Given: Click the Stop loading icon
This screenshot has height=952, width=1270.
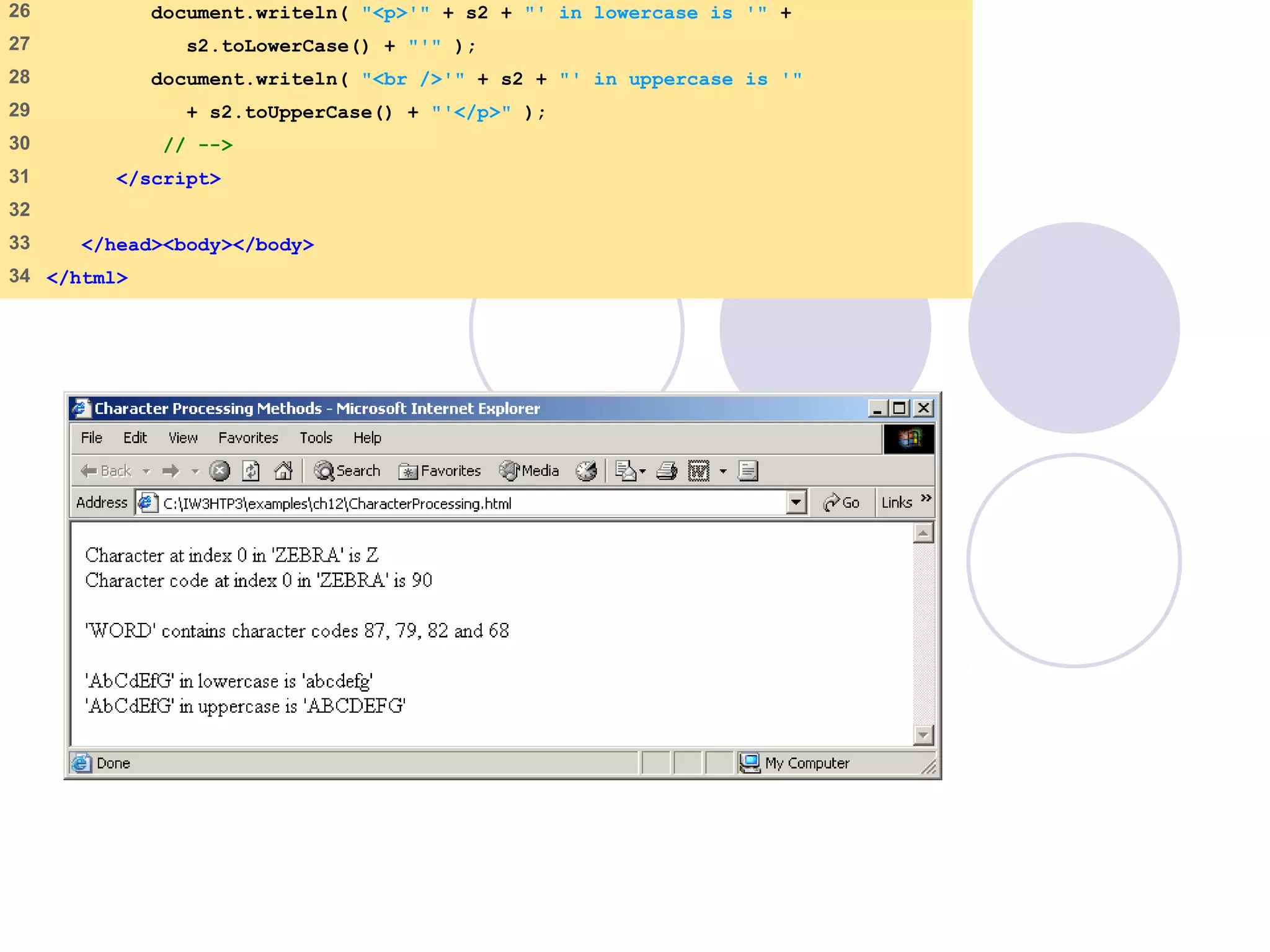Looking at the screenshot, I should coord(219,471).
